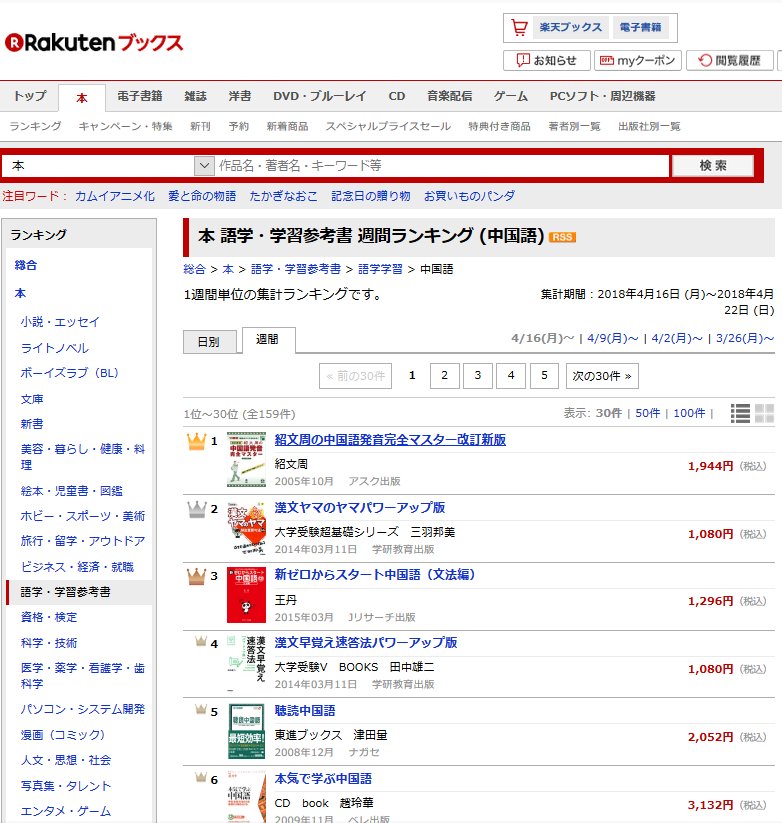Select the 3/26(月)〜 week link
Screen dimensions: 782x823
(x=745, y=339)
